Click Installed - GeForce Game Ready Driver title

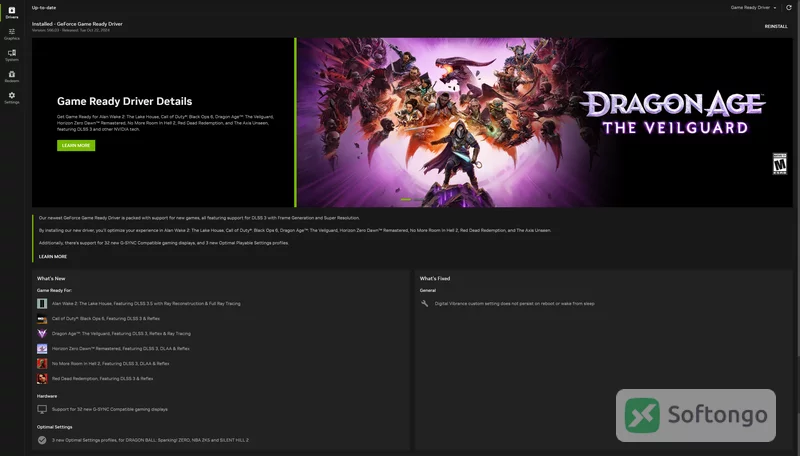(x=77, y=24)
